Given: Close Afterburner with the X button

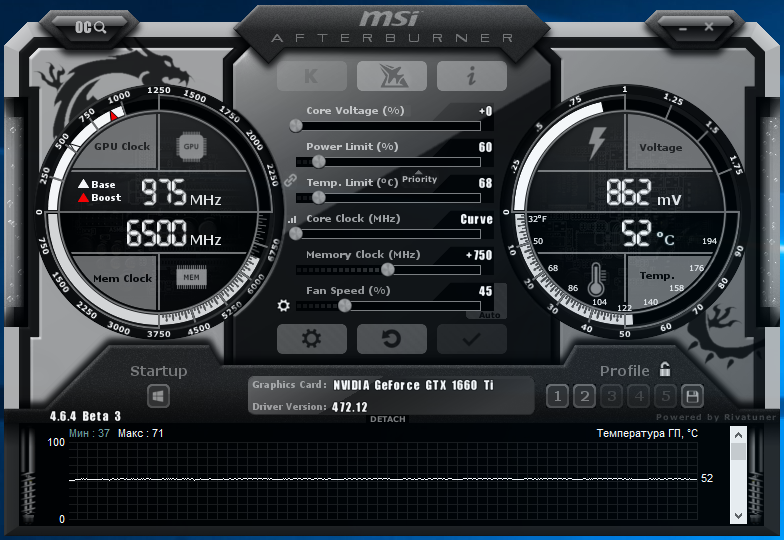Looking at the screenshot, I should 709,26.
